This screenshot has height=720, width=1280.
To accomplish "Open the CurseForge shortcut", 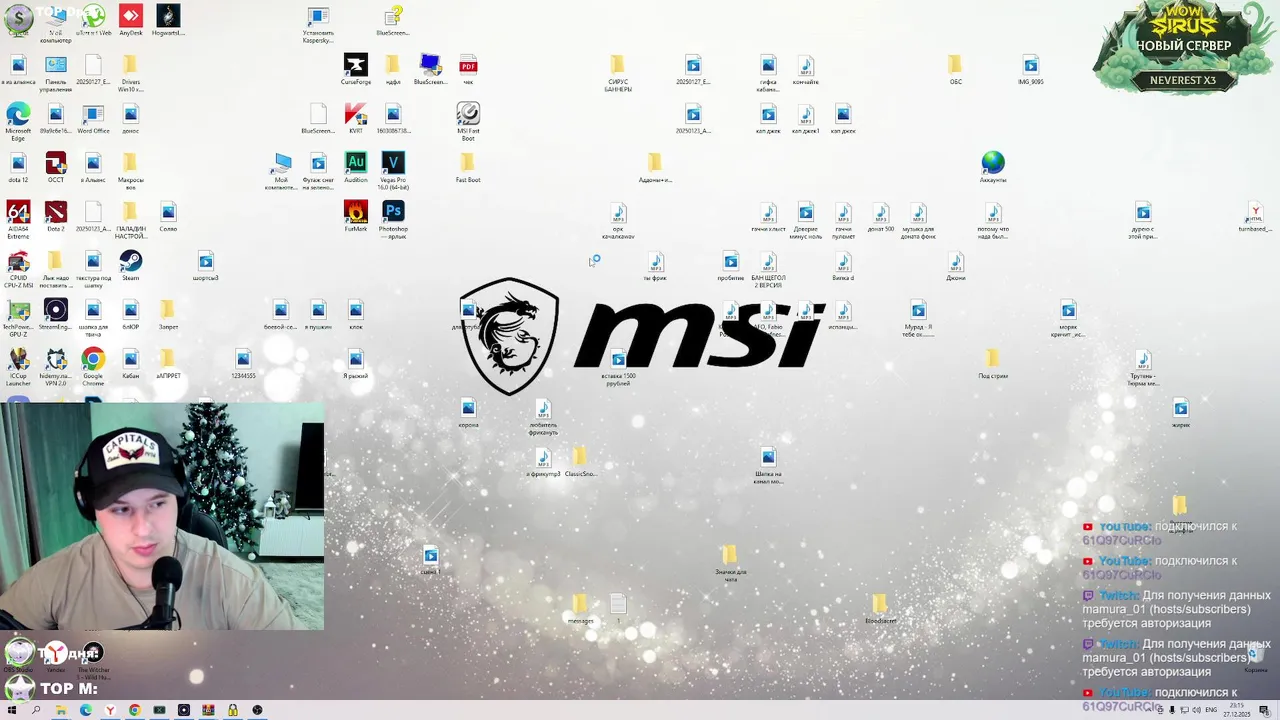I will [355, 69].
